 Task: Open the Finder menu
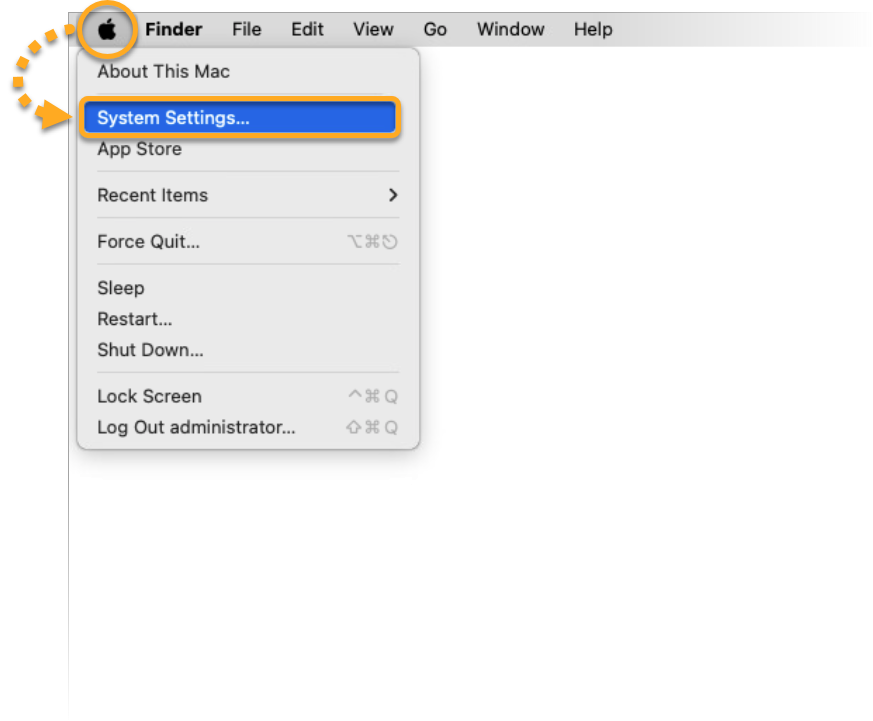173,29
